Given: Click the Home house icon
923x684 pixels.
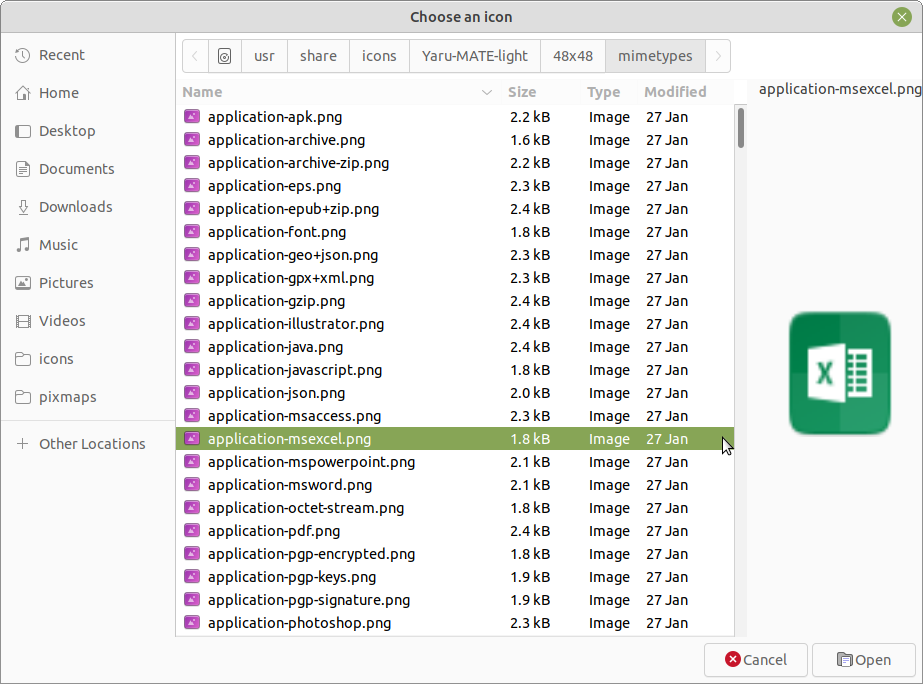Looking at the screenshot, I should click(22, 93).
